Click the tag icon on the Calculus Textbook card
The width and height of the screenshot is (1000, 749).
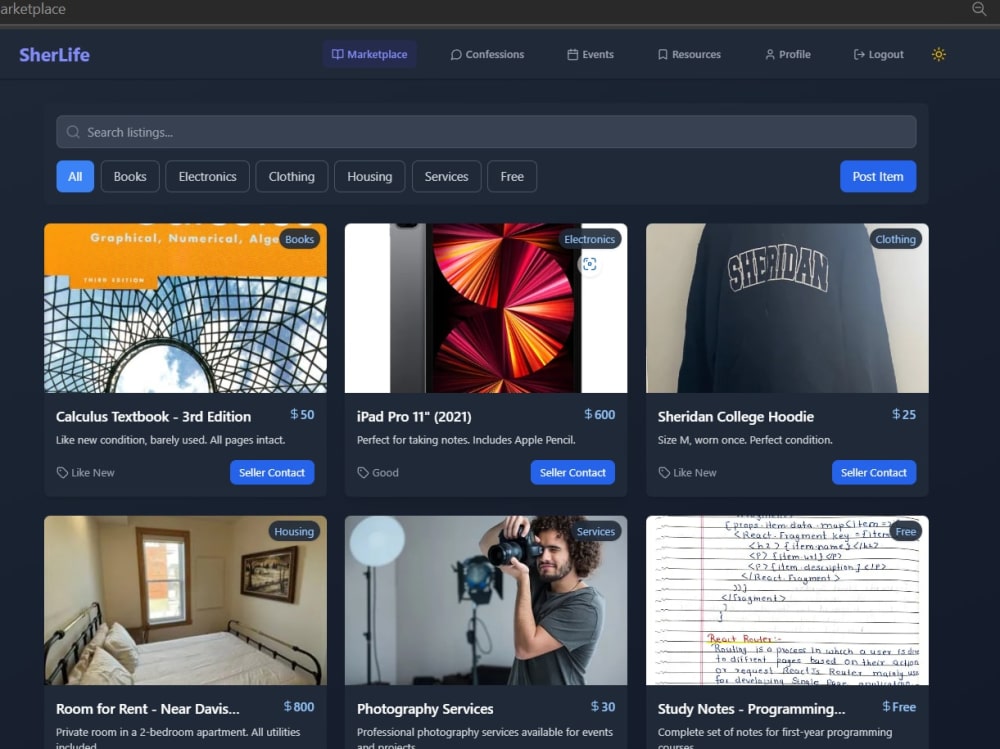pyautogui.click(x=62, y=473)
